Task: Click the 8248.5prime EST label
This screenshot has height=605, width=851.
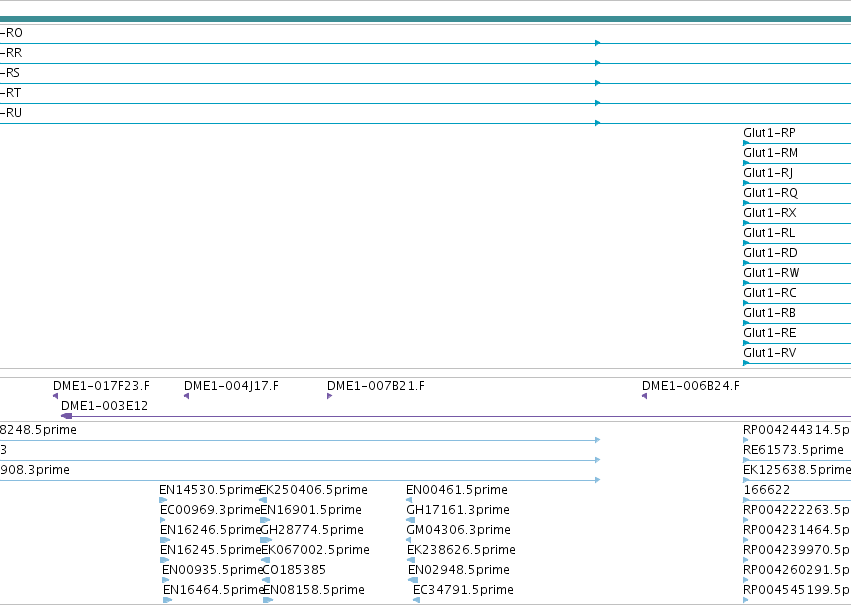Action: pos(39,430)
